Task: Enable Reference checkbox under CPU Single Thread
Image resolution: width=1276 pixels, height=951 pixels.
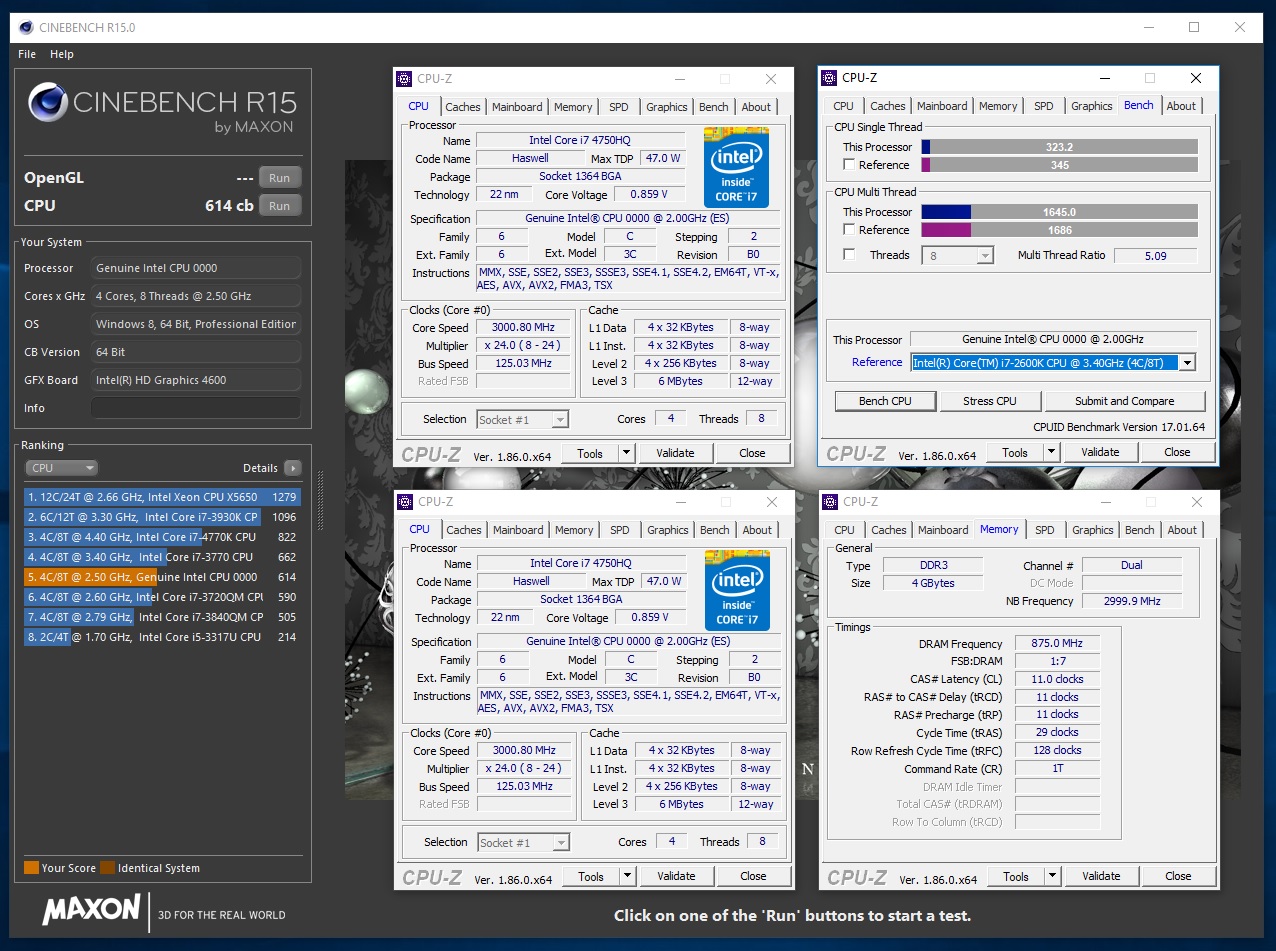Action: point(849,165)
